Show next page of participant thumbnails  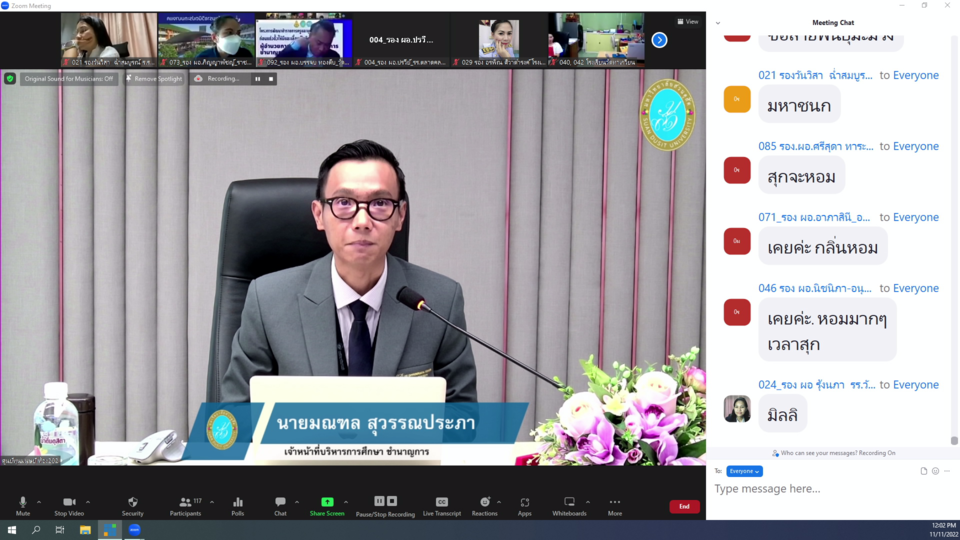tap(659, 40)
